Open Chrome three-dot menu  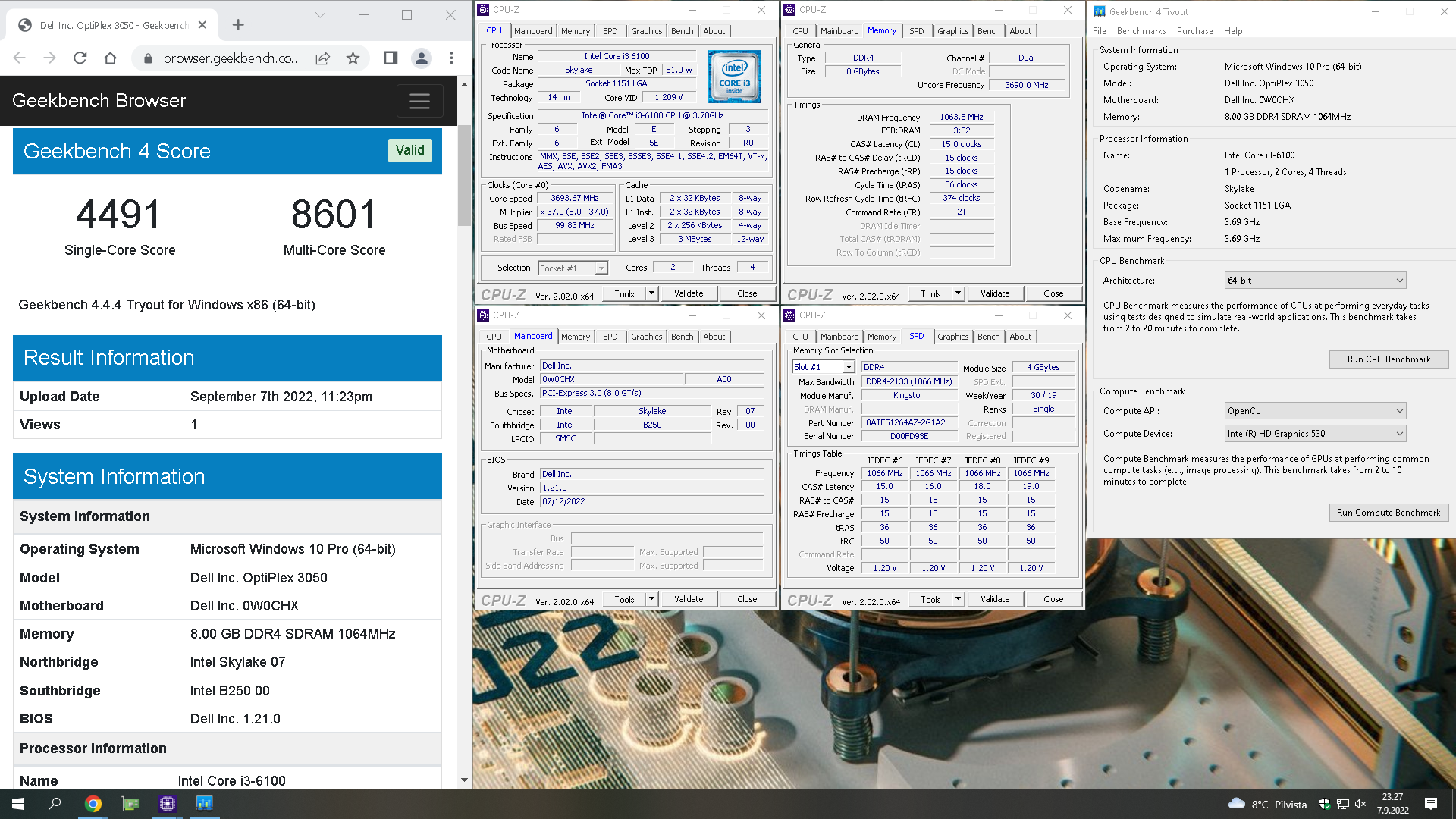coord(451,58)
